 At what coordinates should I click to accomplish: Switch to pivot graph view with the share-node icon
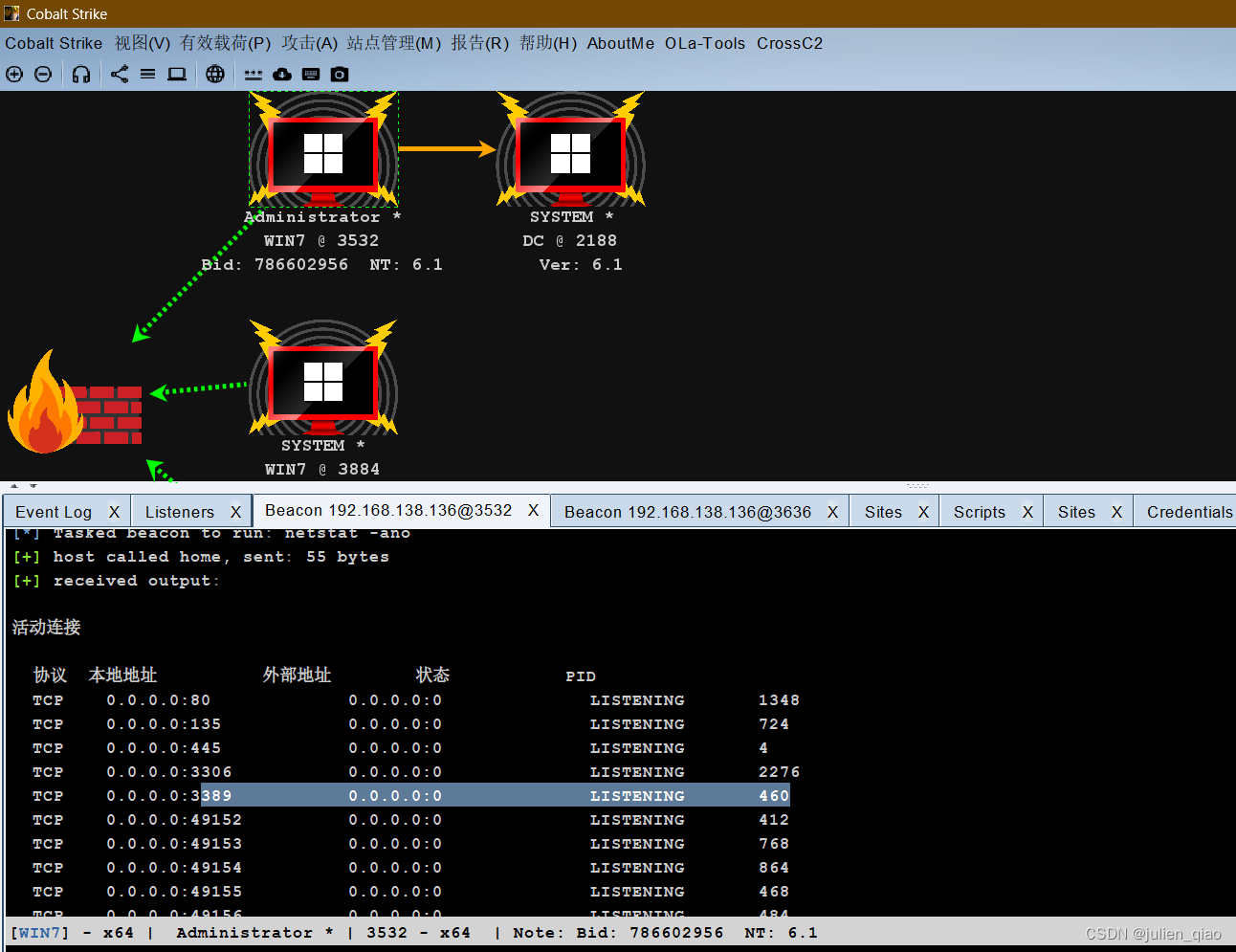click(120, 74)
